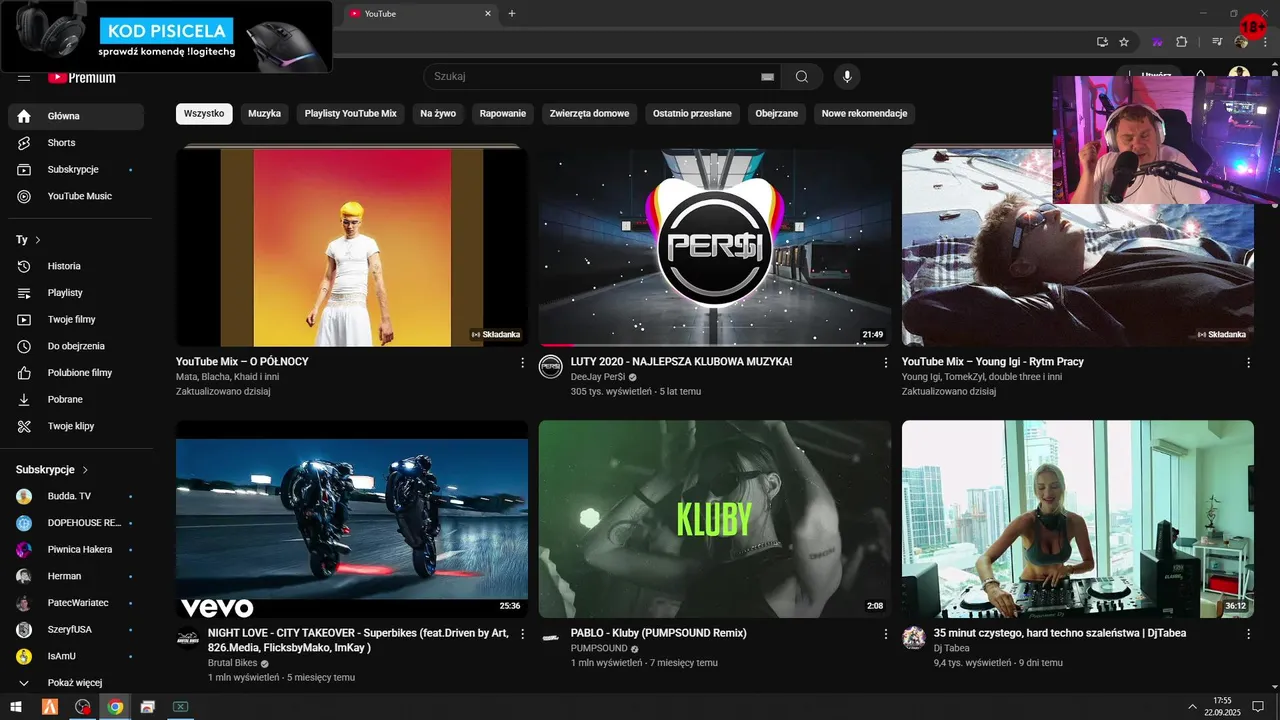Click the magnifier search button
Image resolution: width=1280 pixels, height=720 pixels.
[x=802, y=77]
